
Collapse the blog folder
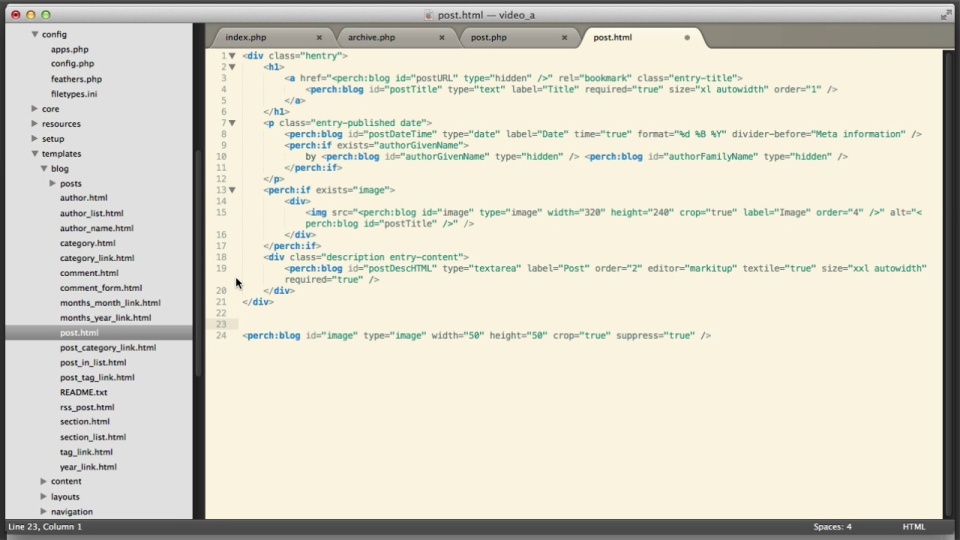point(44,168)
